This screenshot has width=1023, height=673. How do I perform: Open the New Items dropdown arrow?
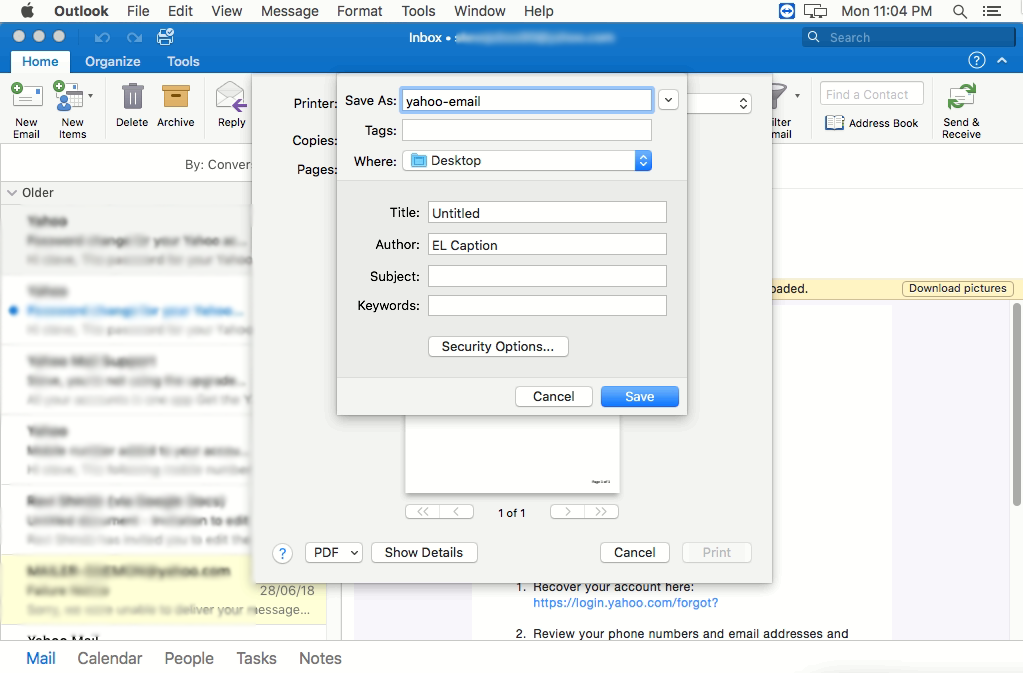point(91,96)
